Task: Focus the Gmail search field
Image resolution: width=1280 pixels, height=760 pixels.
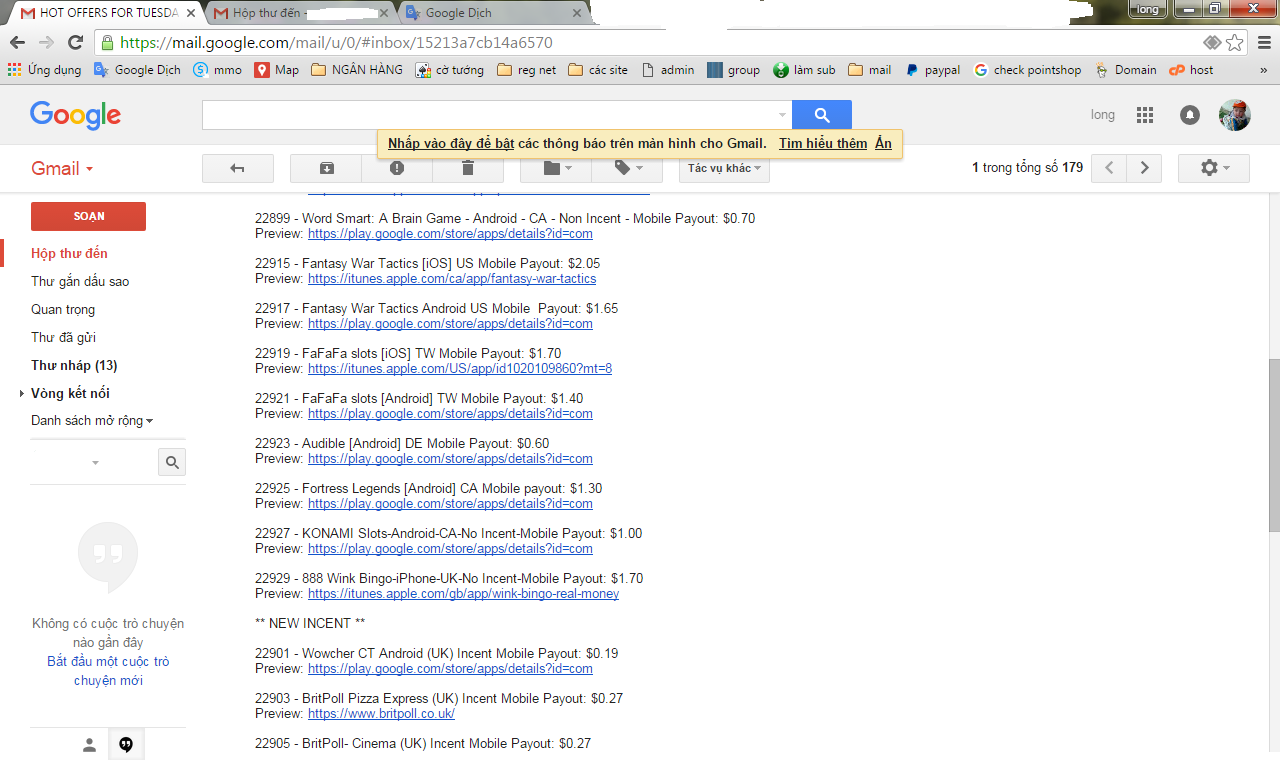Action: tap(490, 115)
